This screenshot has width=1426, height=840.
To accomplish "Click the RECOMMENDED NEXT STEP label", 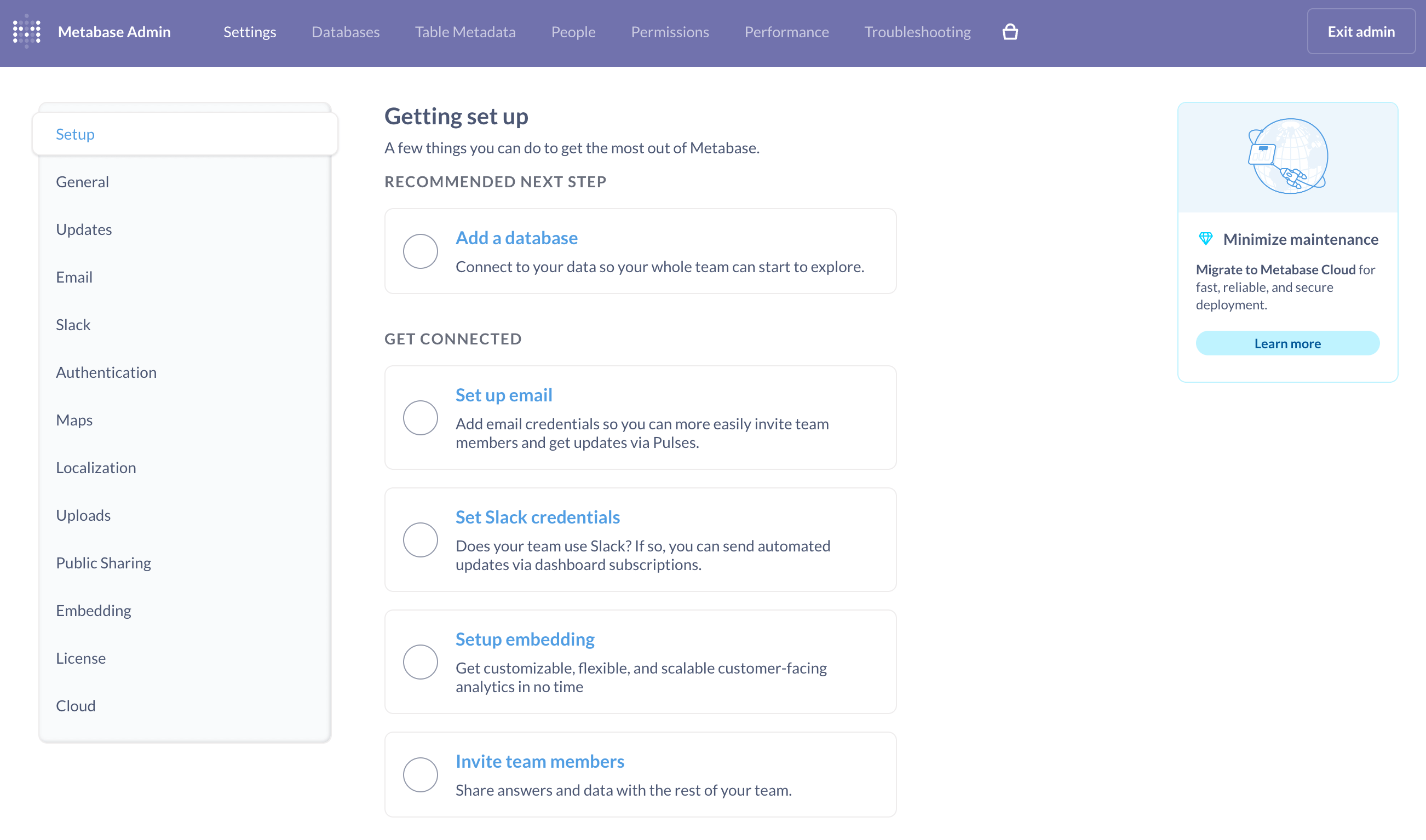I will [x=496, y=182].
